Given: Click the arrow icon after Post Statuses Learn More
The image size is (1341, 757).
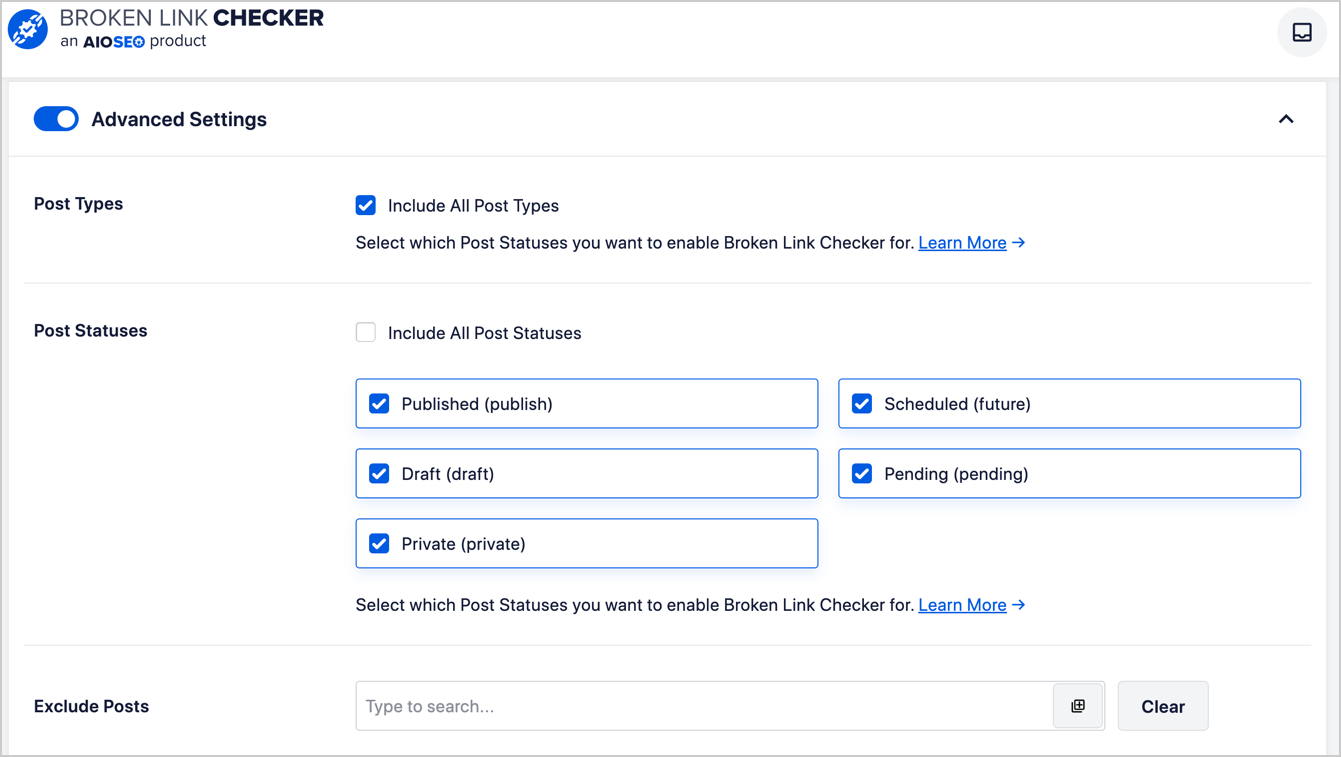Looking at the screenshot, I should [1019, 605].
